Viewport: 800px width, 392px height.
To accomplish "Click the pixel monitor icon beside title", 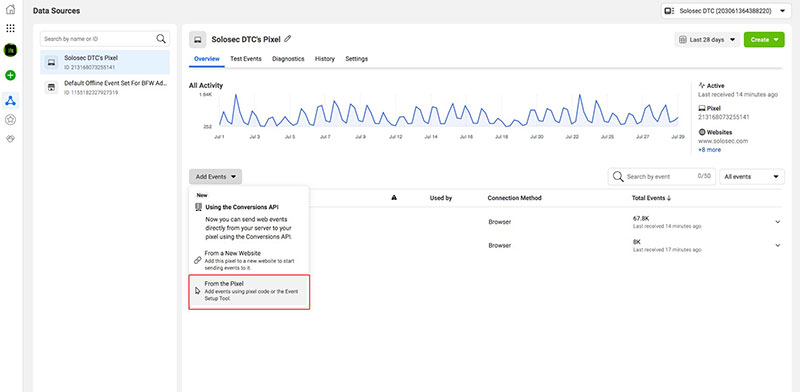I will (x=197, y=39).
